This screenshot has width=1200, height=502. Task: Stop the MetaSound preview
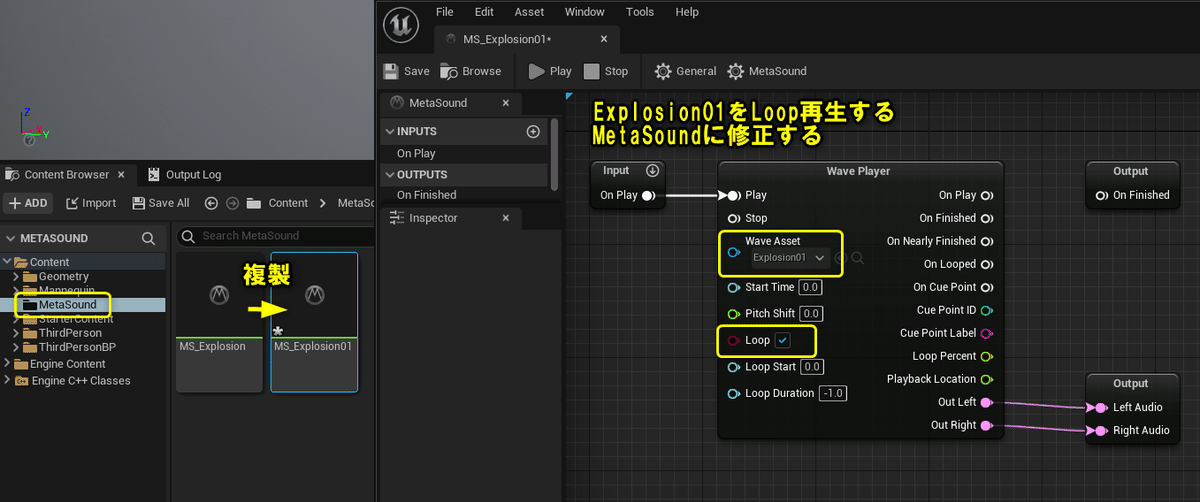coord(606,71)
